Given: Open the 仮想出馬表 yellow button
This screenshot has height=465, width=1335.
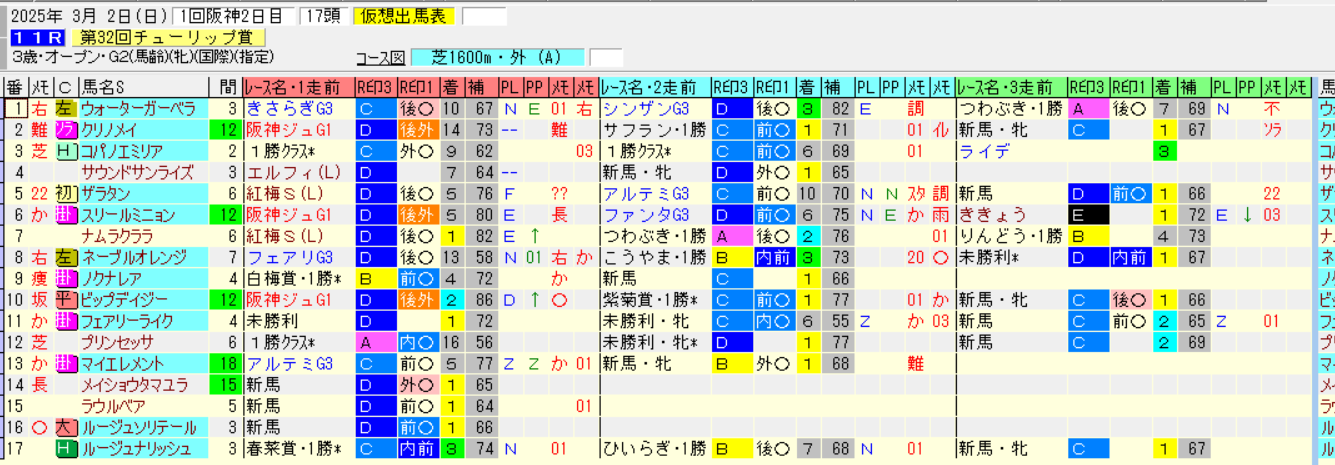Looking at the screenshot, I should pyautogui.click(x=404, y=16).
